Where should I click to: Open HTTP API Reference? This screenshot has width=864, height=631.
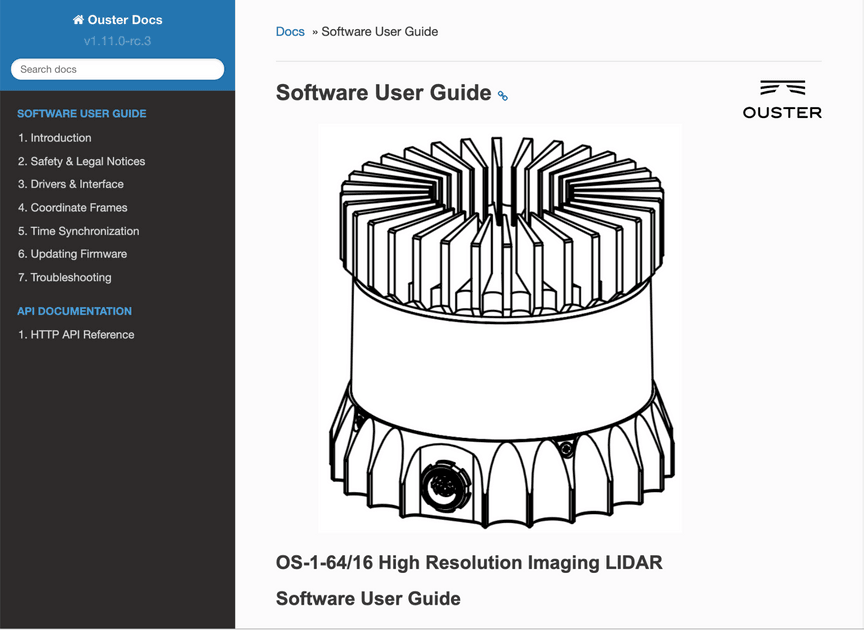click(75, 335)
